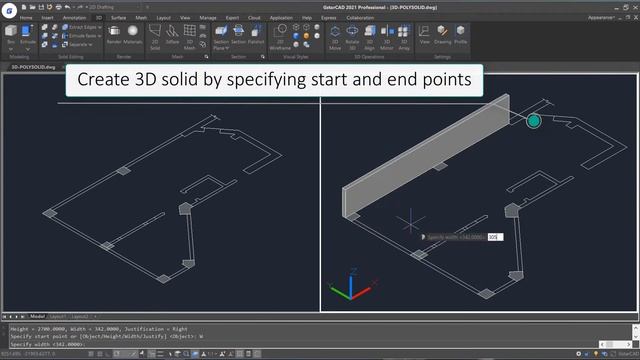Image resolution: width=640 pixels, height=360 pixels.
Task: Select the Box modeling tool
Action: [11, 34]
